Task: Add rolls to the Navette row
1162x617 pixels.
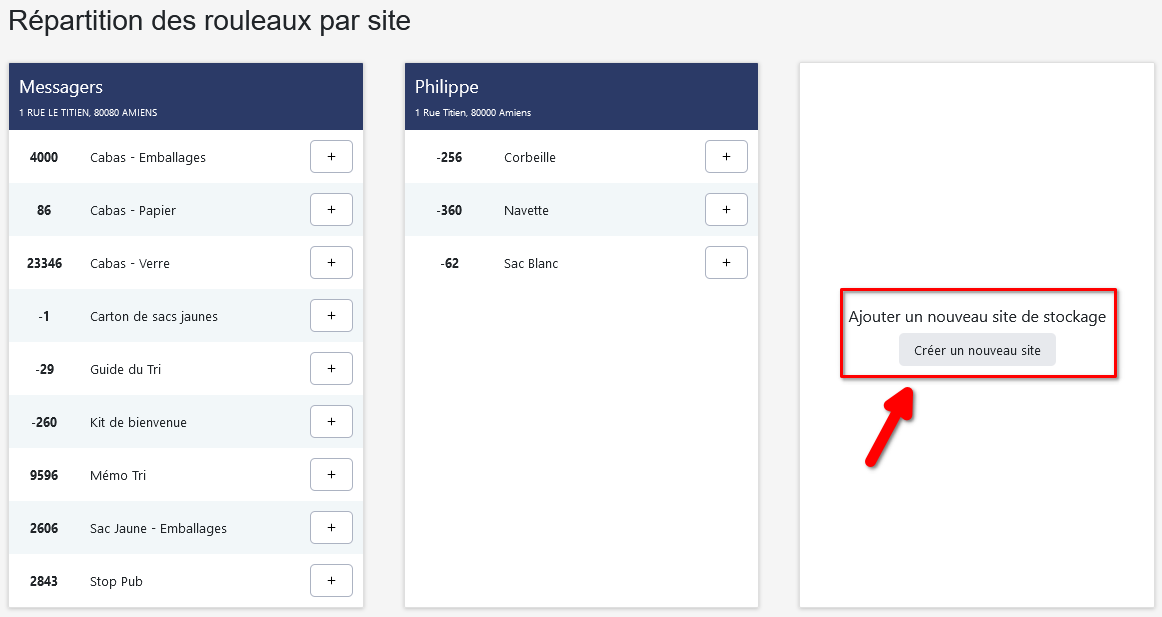Action: [726, 210]
